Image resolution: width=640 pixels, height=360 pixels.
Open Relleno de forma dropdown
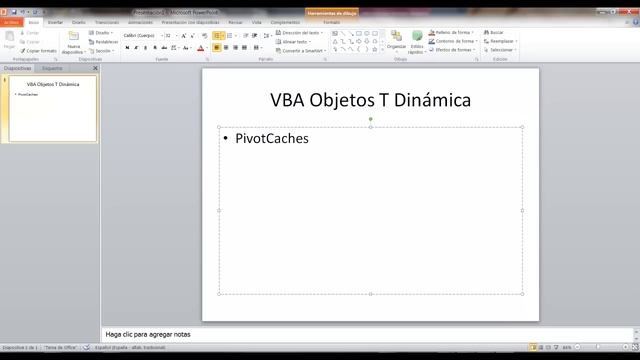click(x=451, y=32)
